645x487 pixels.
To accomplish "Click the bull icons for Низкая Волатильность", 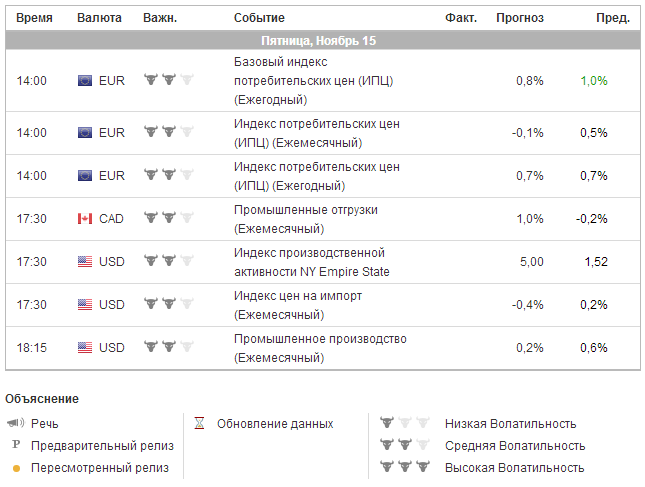I will click(403, 423).
